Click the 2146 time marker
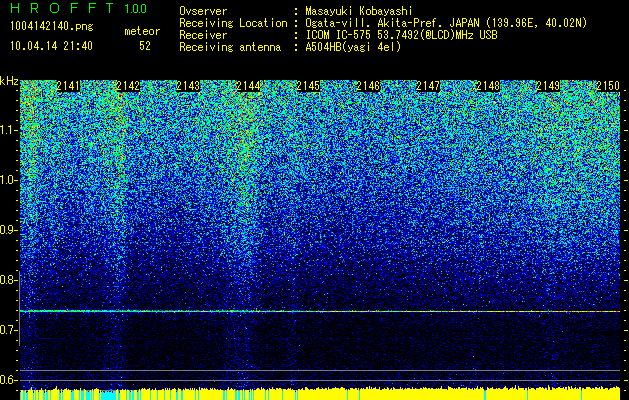Viewport: 629px width, 400px height. pyautogui.click(x=368, y=86)
